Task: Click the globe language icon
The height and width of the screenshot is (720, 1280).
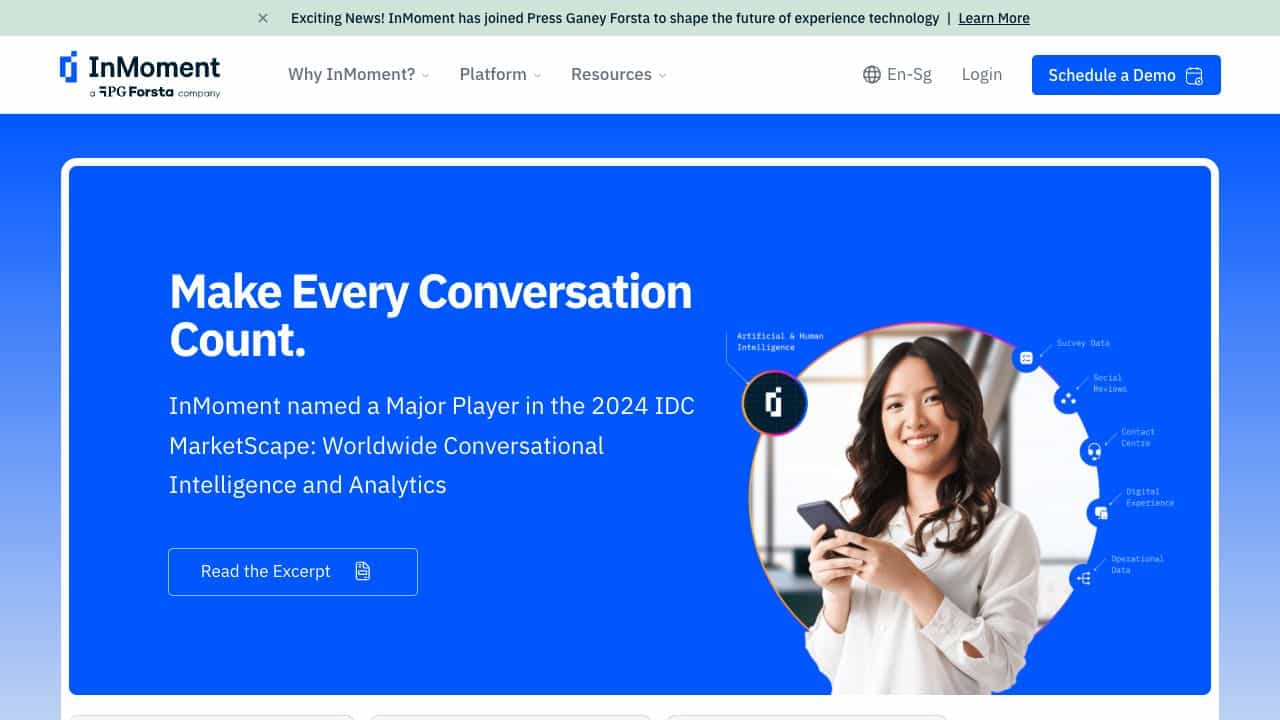Action: (872, 75)
